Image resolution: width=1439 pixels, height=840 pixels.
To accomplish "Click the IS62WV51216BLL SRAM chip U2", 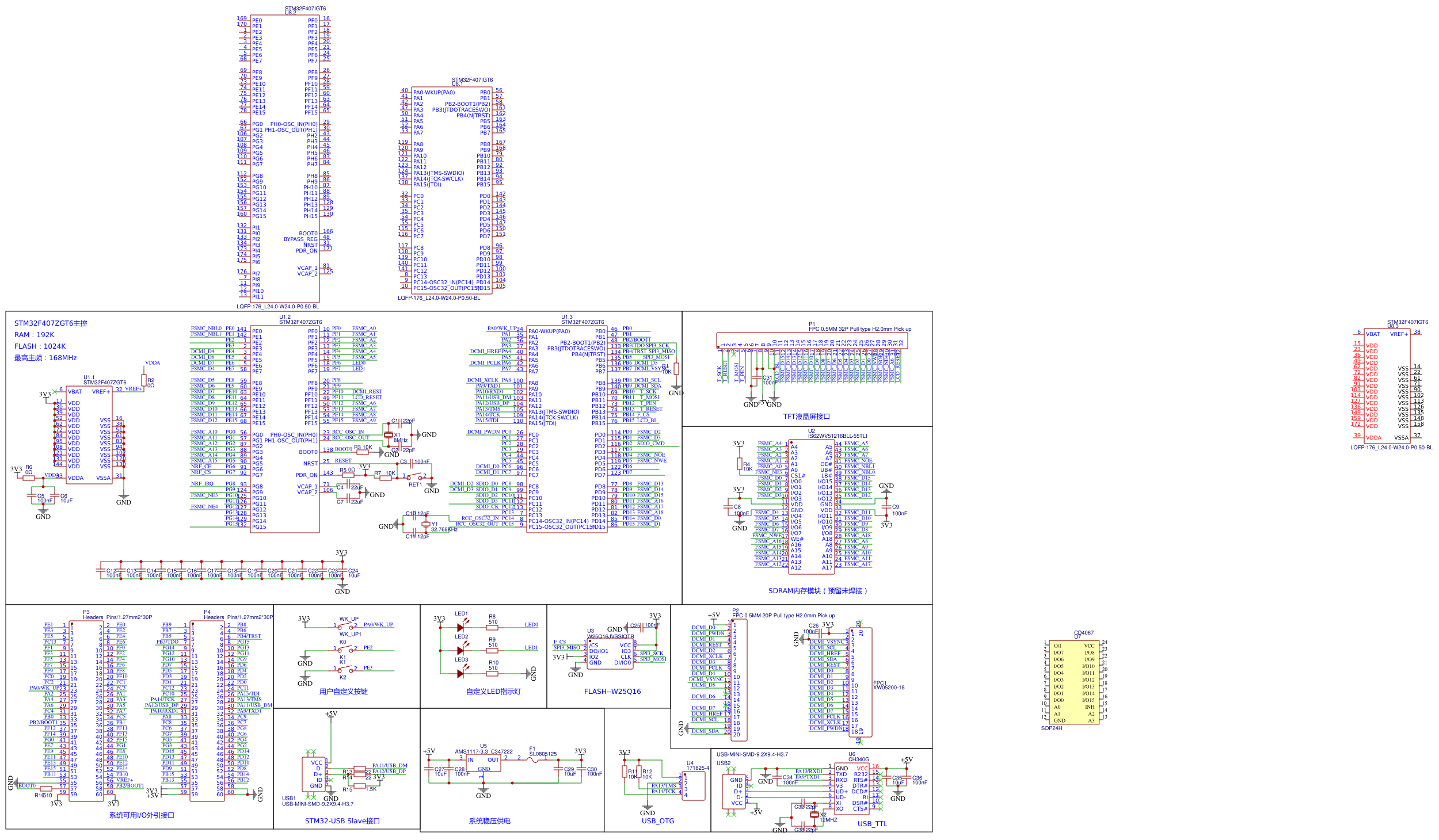I will click(811, 506).
